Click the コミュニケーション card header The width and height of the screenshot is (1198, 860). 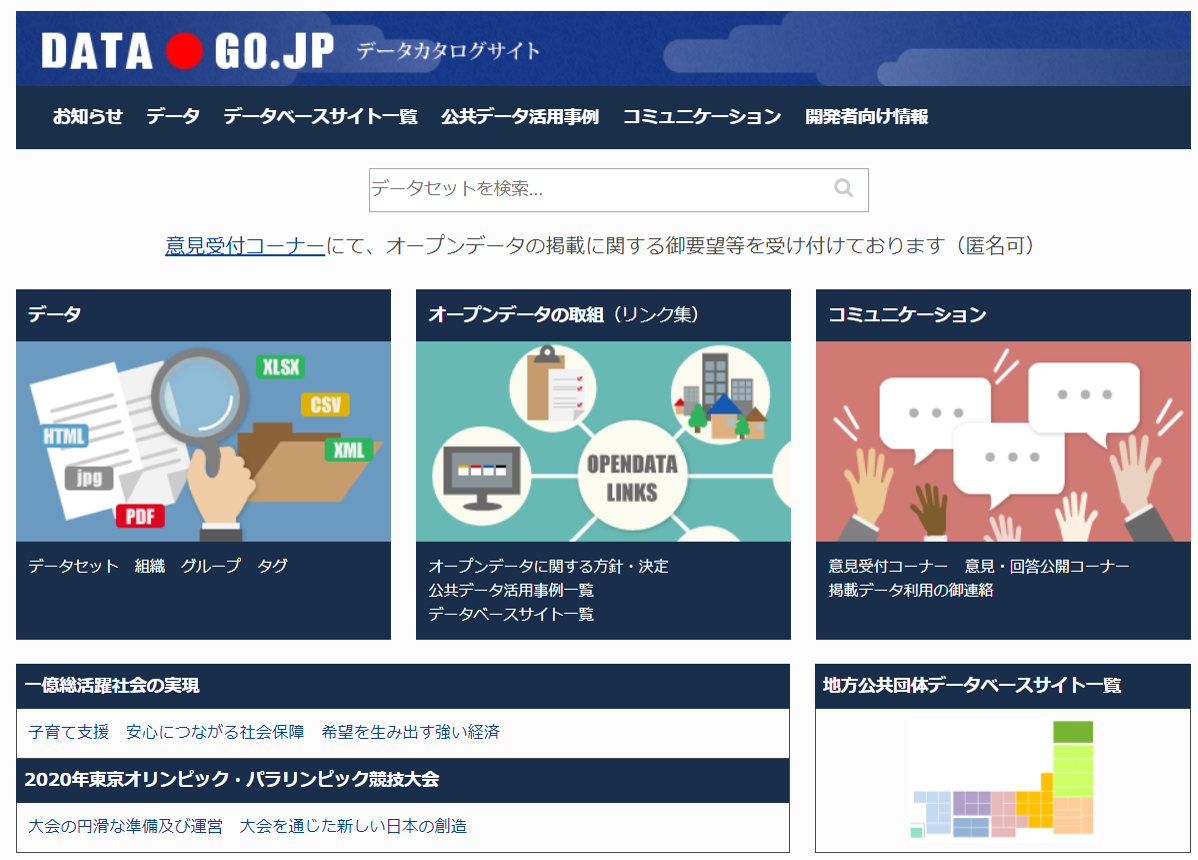[1003, 315]
